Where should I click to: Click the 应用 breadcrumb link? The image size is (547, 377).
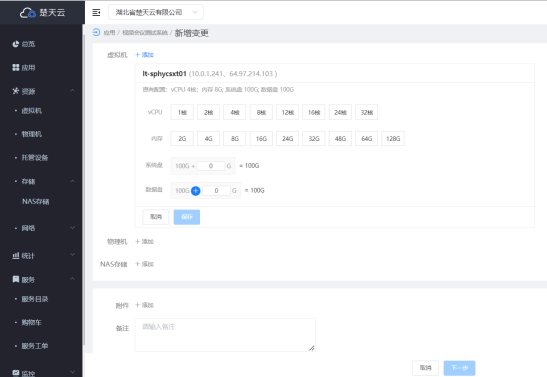109,33
